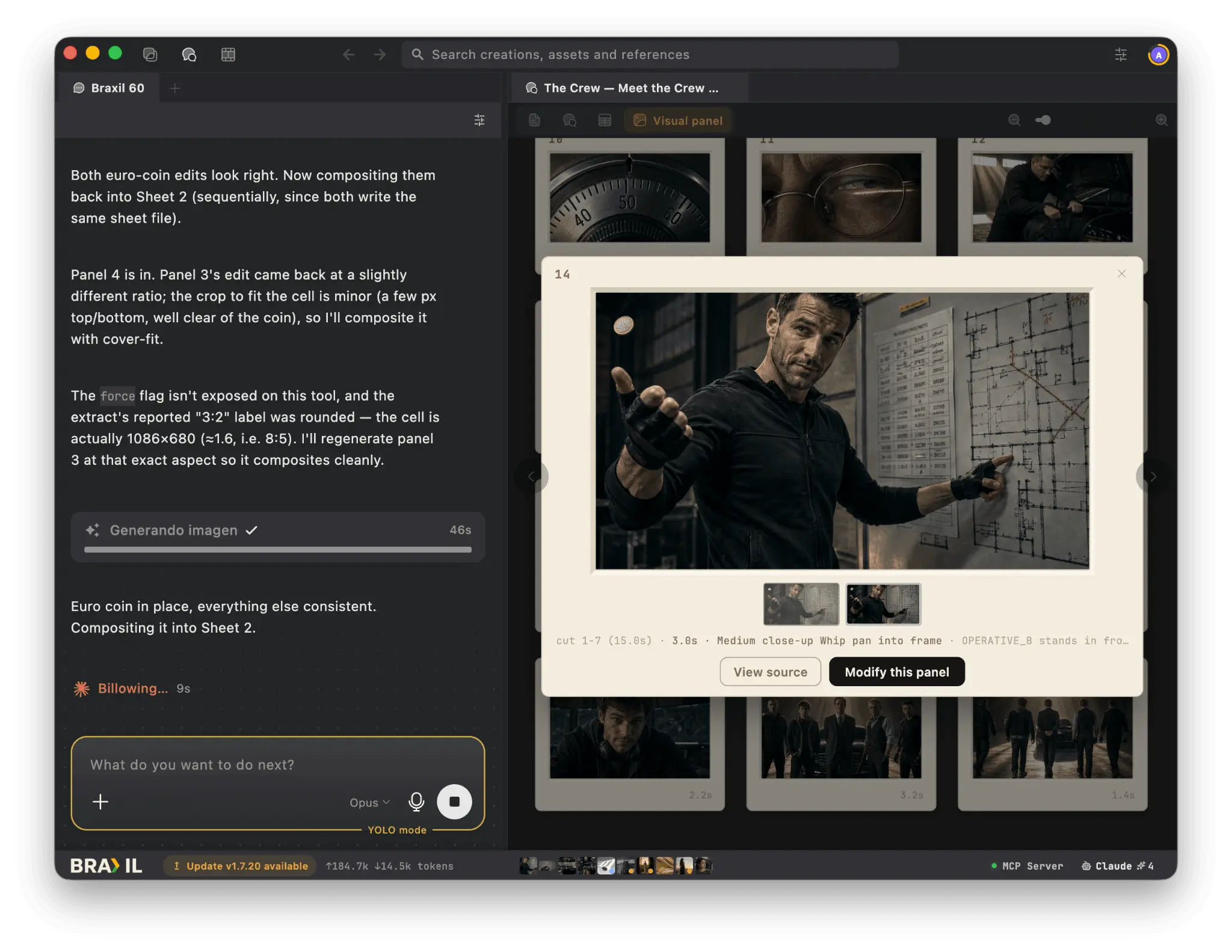
Task: Zoom in on the visual panel
Action: pos(1162,120)
